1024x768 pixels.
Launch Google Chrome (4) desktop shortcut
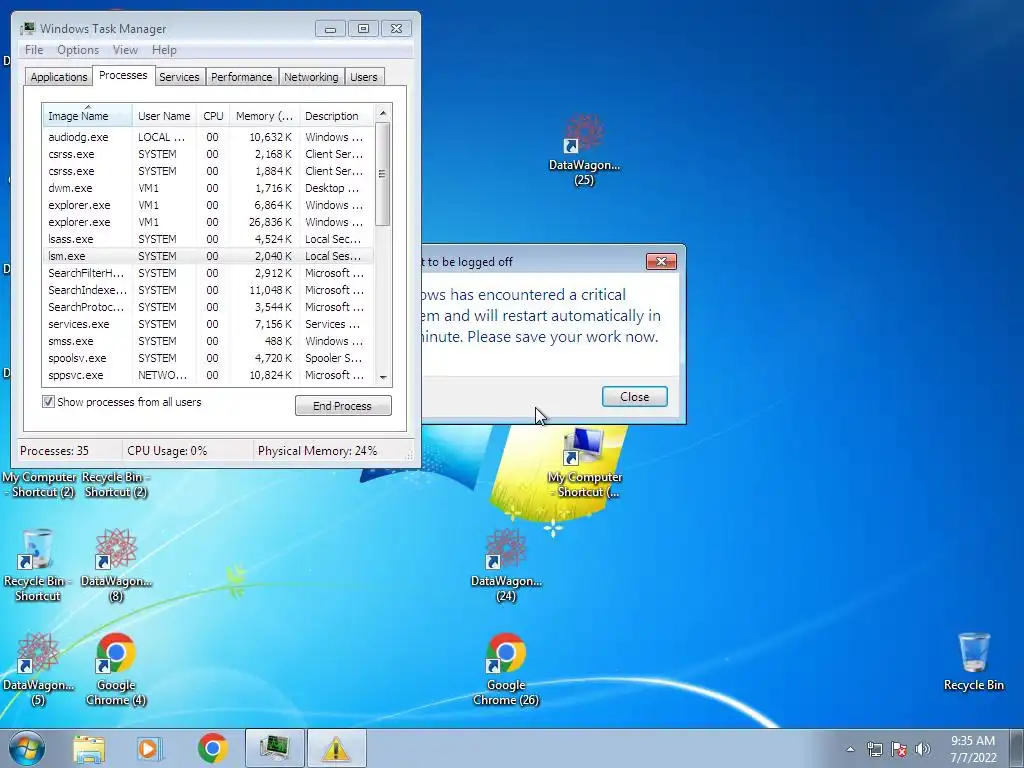click(116, 669)
